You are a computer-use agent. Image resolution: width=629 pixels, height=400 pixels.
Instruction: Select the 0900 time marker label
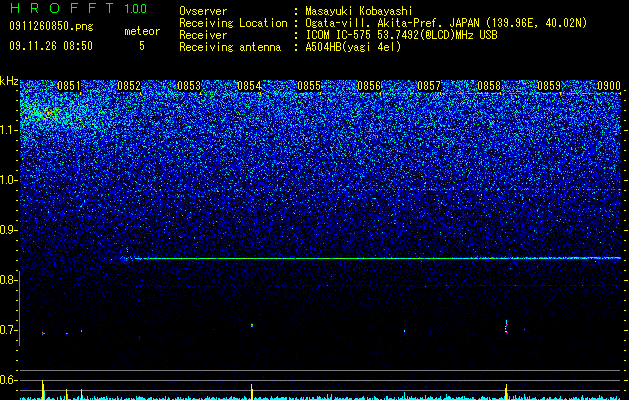pyautogui.click(x=609, y=86)
